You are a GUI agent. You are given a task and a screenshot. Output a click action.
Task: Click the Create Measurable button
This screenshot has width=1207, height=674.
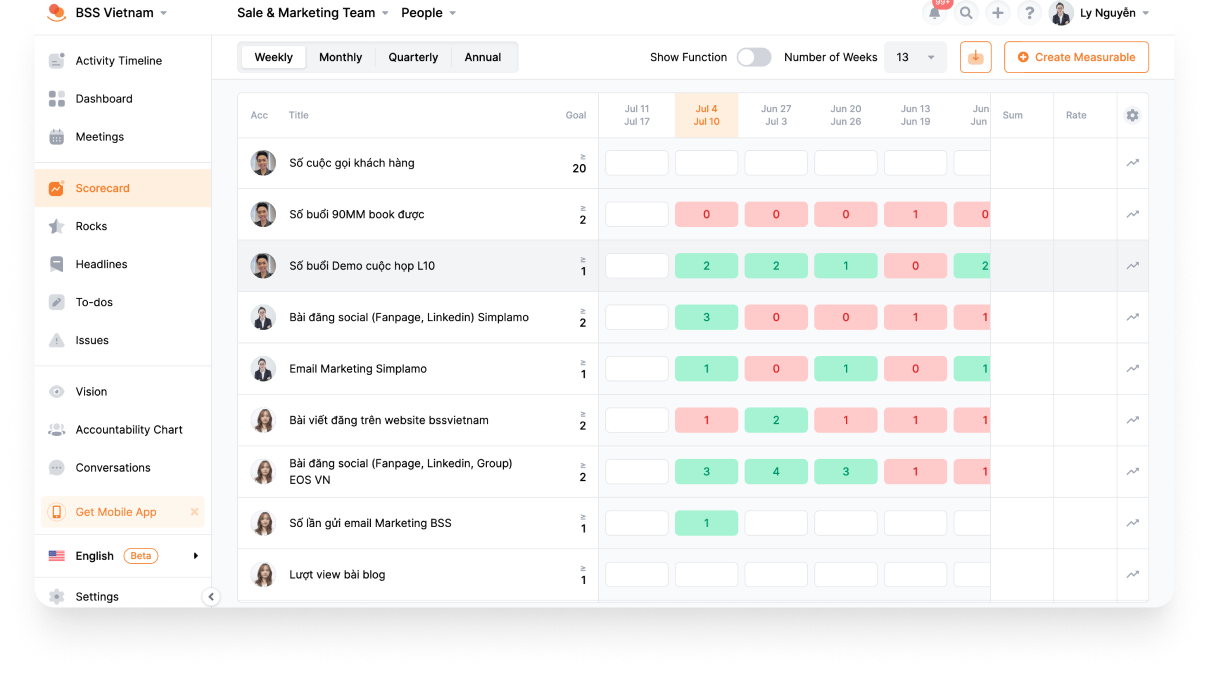coord(1076,57)
